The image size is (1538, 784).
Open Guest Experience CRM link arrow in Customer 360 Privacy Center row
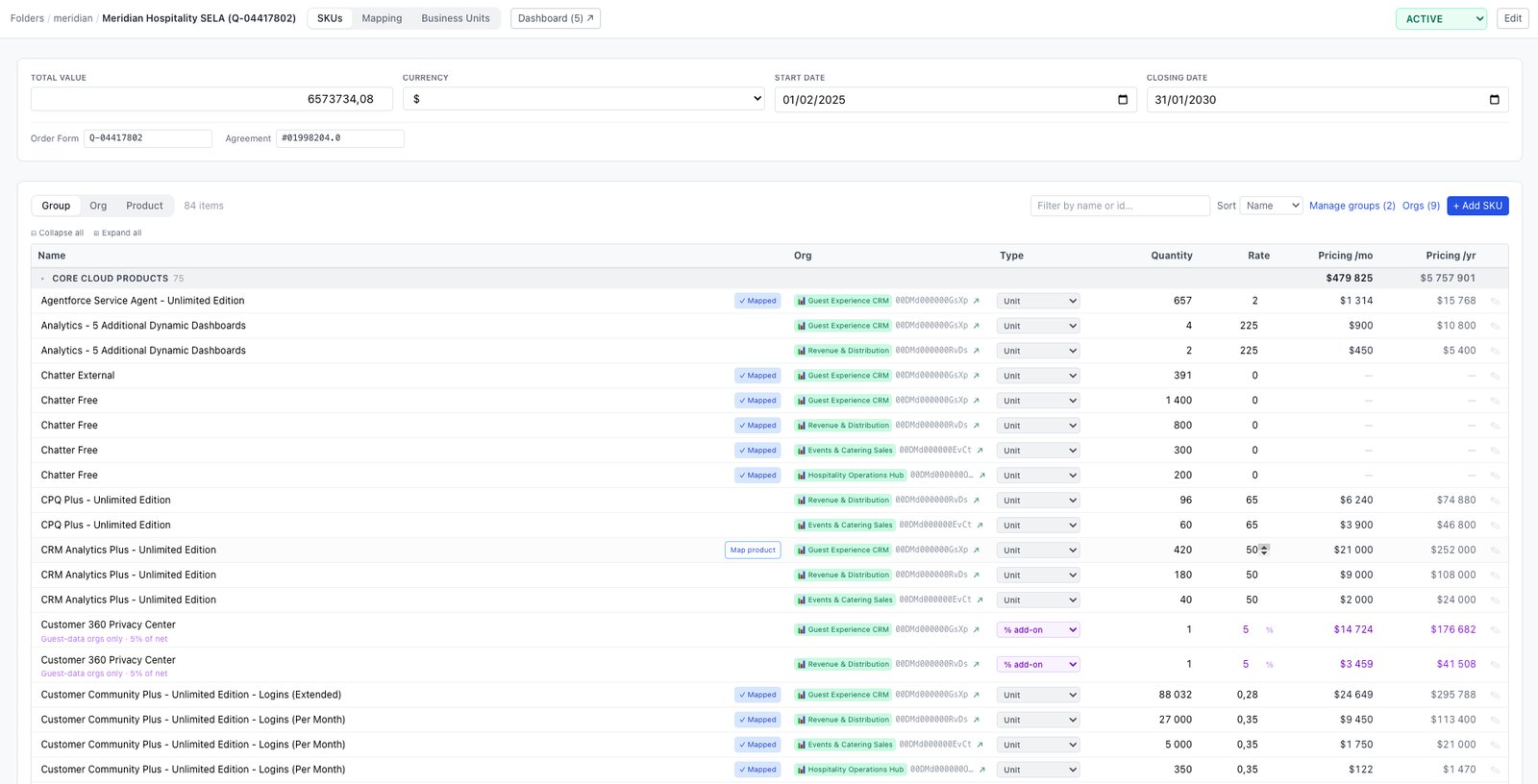[x=976, y=630]
